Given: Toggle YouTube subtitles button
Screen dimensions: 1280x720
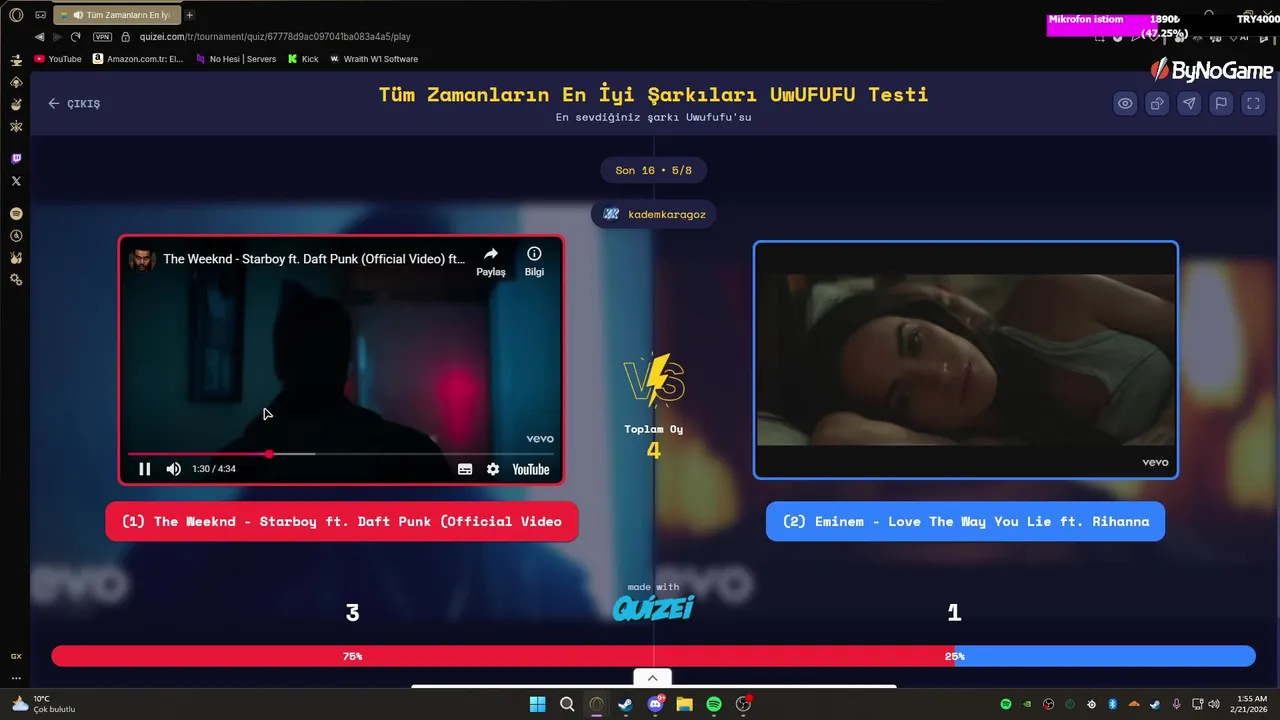Looking at the screenshot, I should click(465, 469).
